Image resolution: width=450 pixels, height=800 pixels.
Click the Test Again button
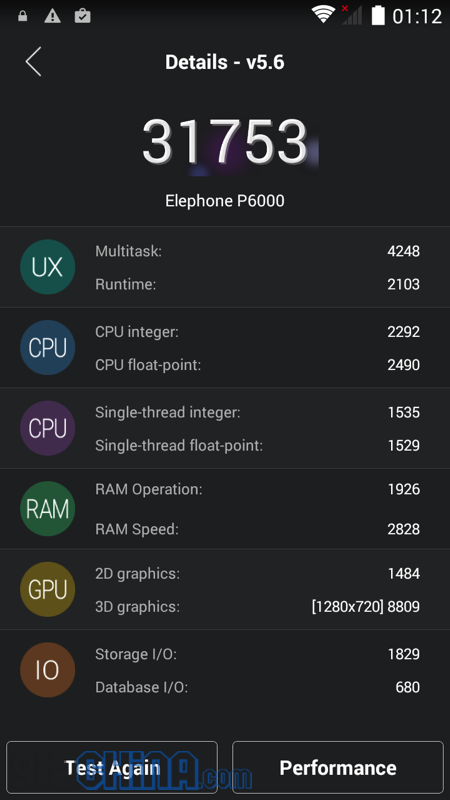click(x=112, y=767)
